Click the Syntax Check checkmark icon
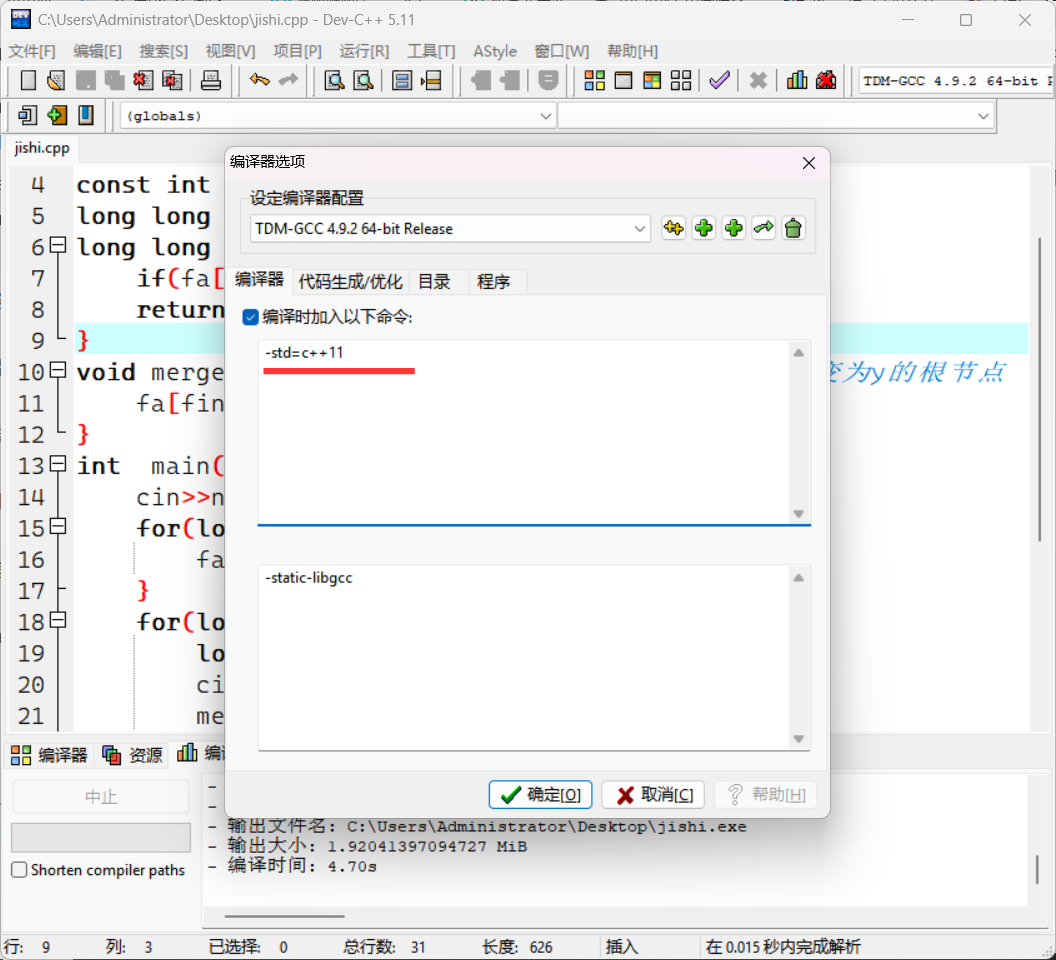1056x960 pixels. (x=719, y=81)
